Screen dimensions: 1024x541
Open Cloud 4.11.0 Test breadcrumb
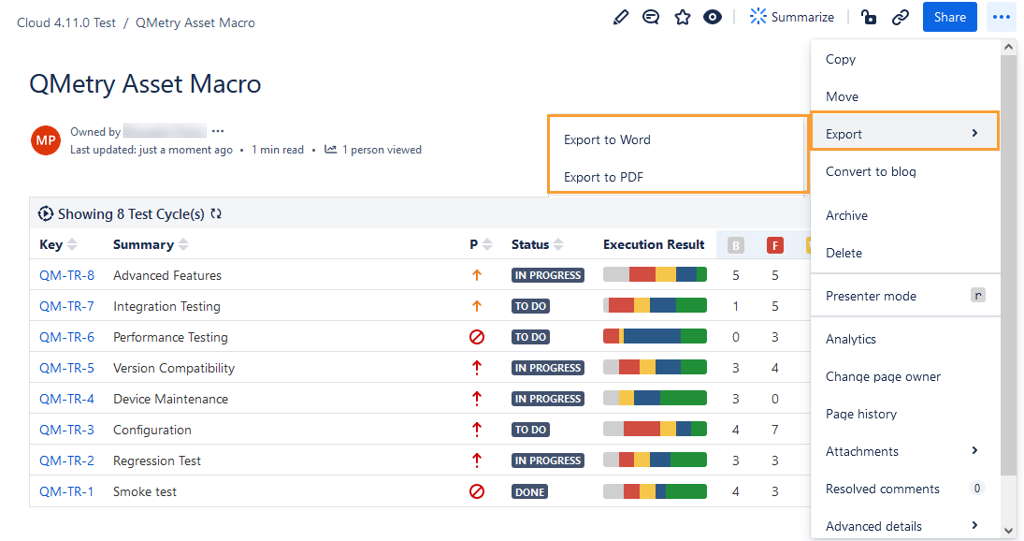tap(66, 23)
